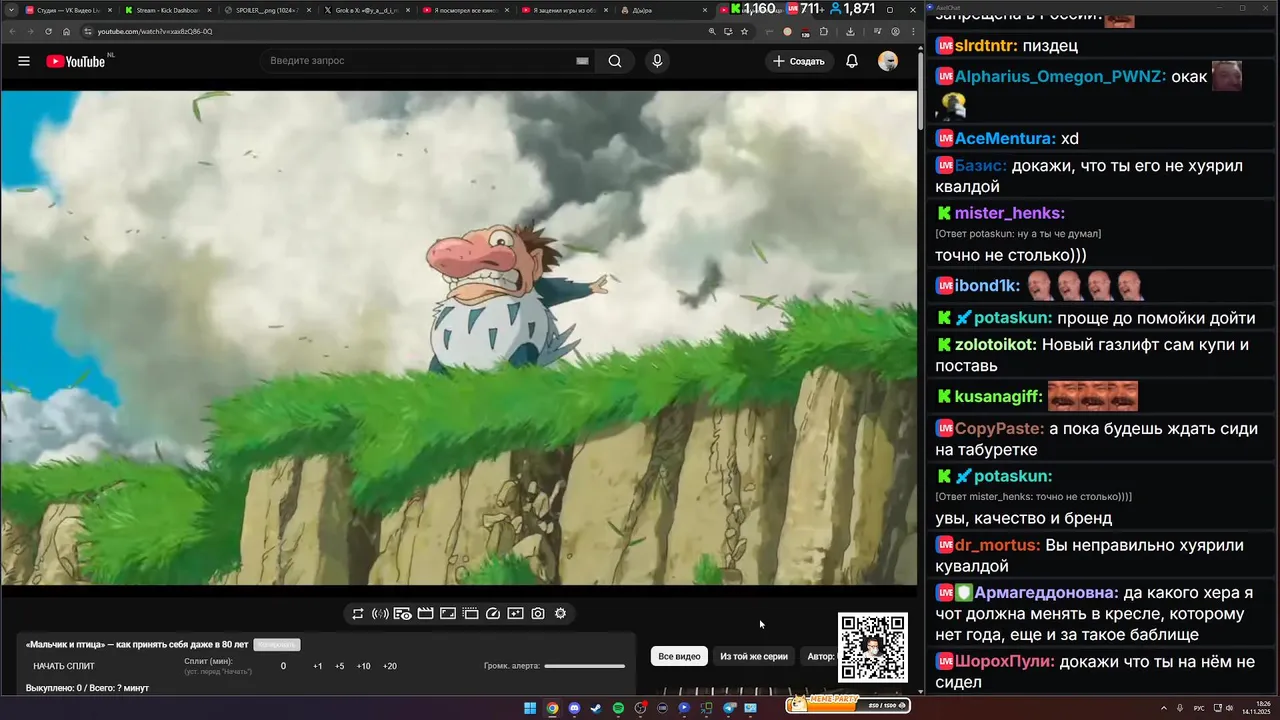Click the video frame showing the bird-man
Image resolution: width=1280 pixels, height=720 pixels.
[459, 338]
